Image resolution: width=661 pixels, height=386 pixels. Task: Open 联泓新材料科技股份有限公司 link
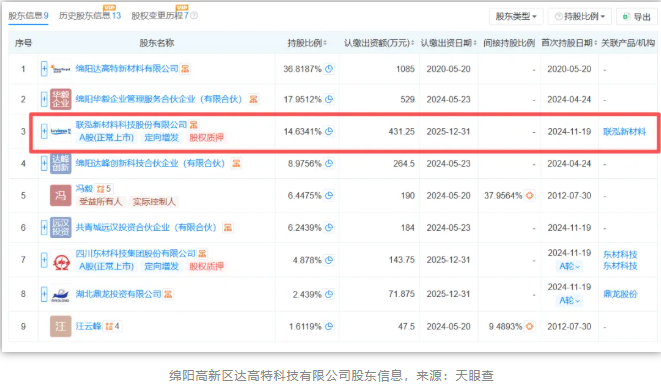pyautogui.click(x=131, y=125)
